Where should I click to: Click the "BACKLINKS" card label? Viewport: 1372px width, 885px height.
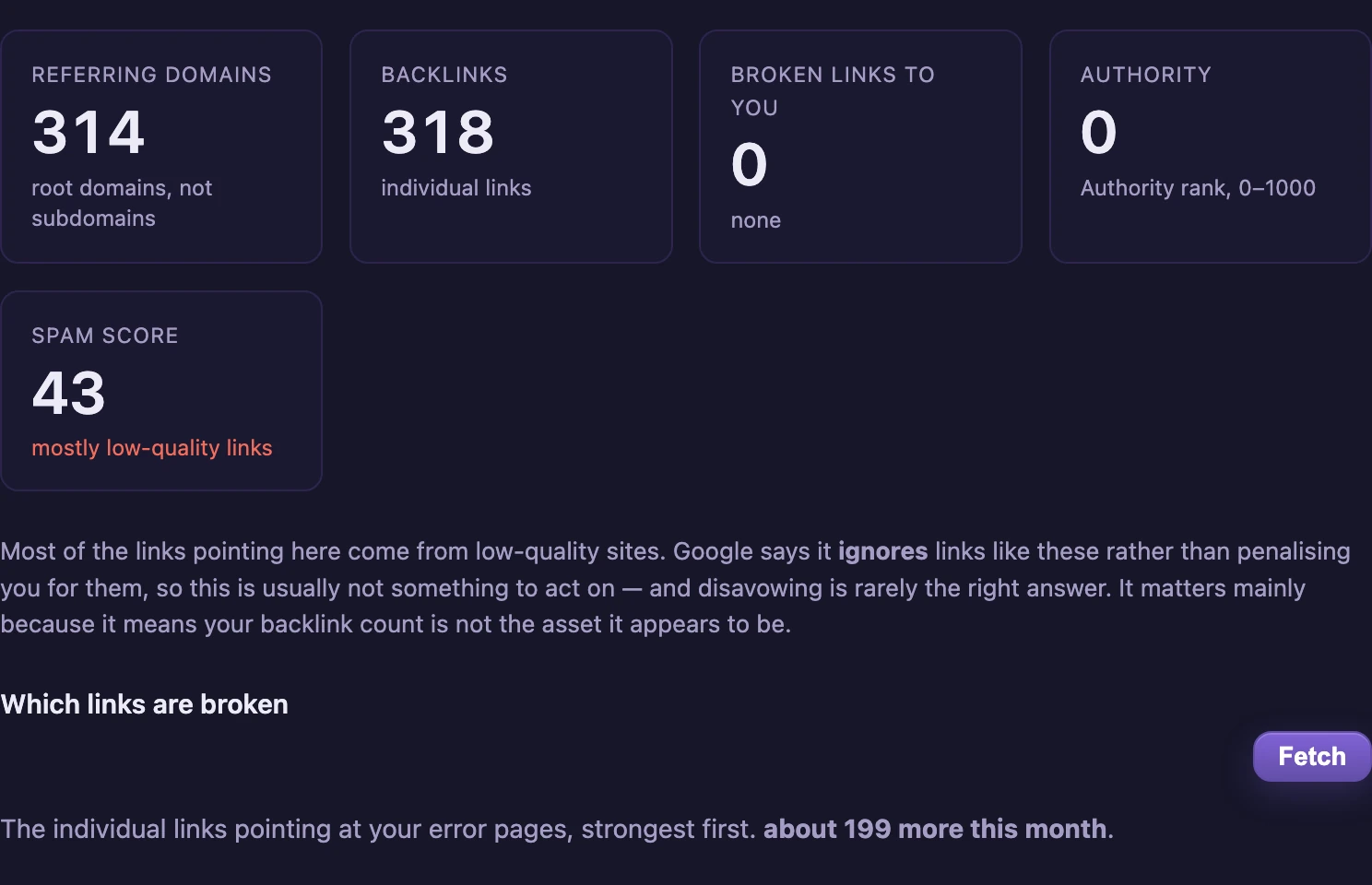[x=444, y=75]
